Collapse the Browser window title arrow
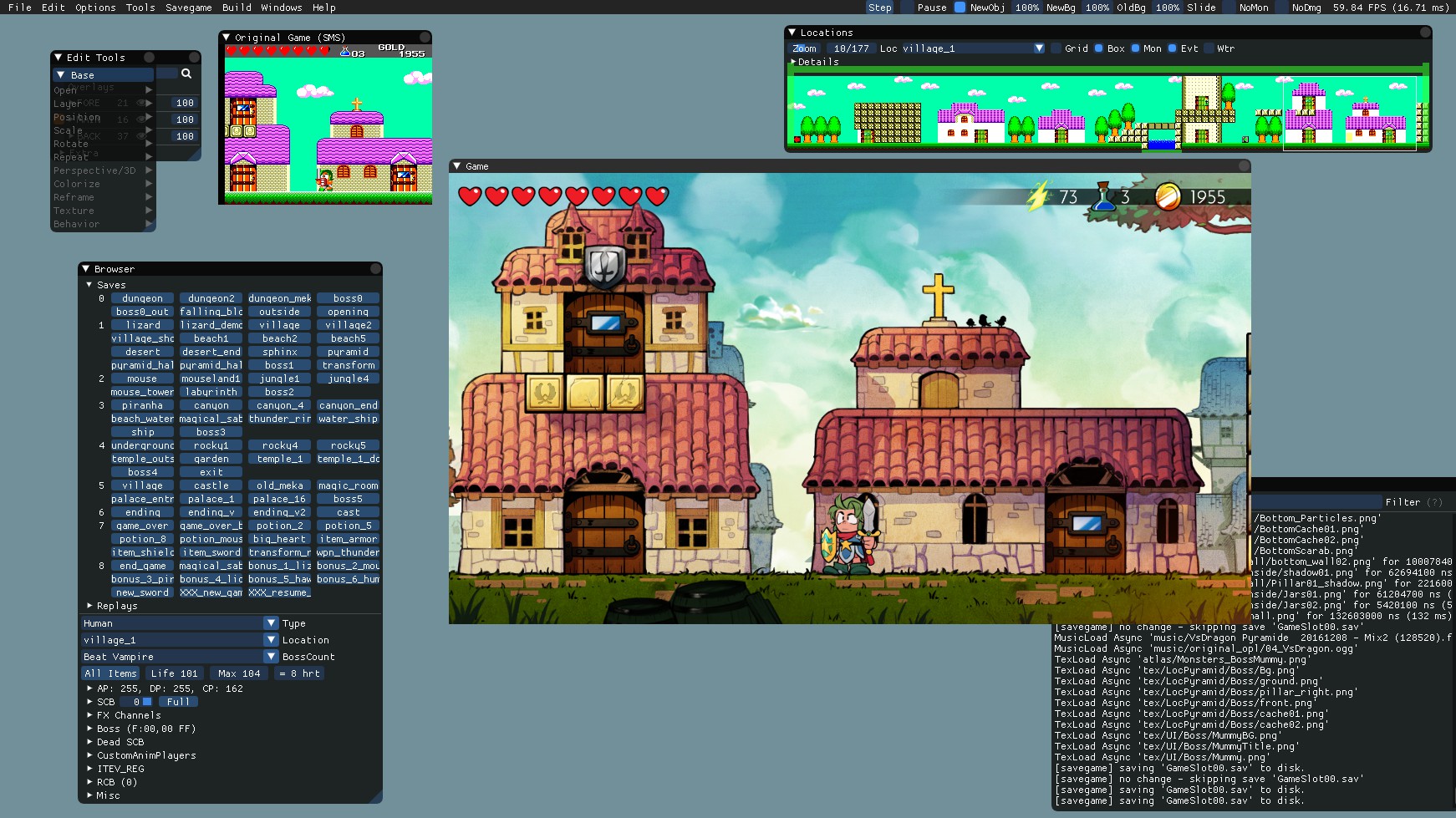The image size is (1456, 818). point(85,269)
